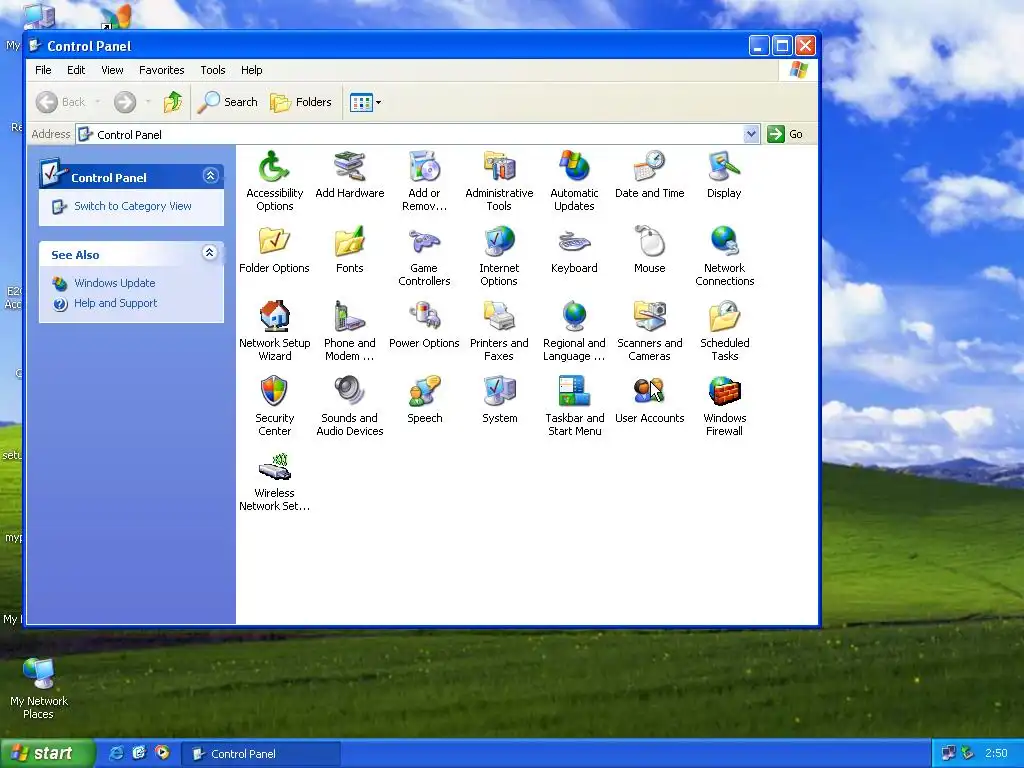Image resolution: width=1024 pixels, height=768 pixels.
Task: Select the Display icon
Action: 724,174
